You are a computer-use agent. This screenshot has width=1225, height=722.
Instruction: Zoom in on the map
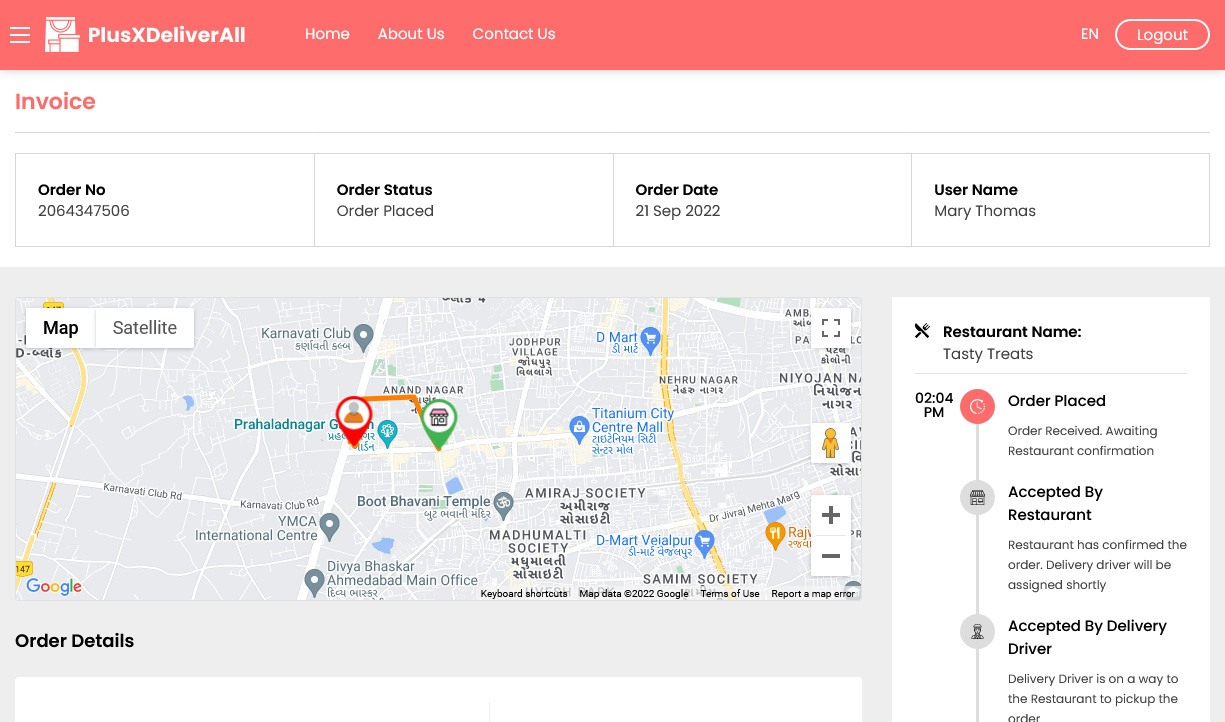[x=830, y=516]
